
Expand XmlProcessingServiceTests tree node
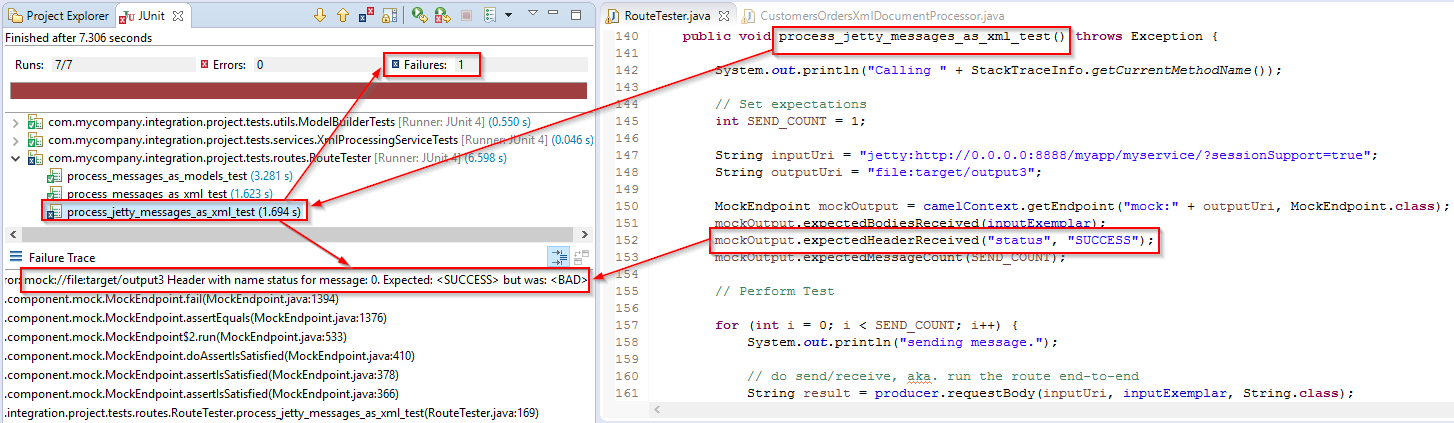click(x=16, y=140)
